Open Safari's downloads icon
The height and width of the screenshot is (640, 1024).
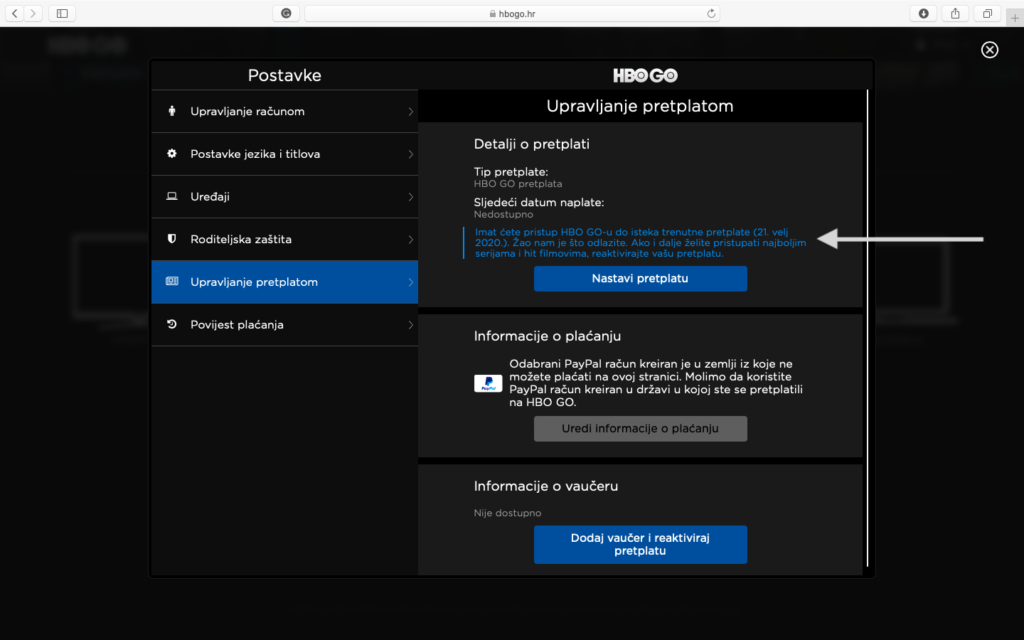pyautogui.click(x=923, y=13)
